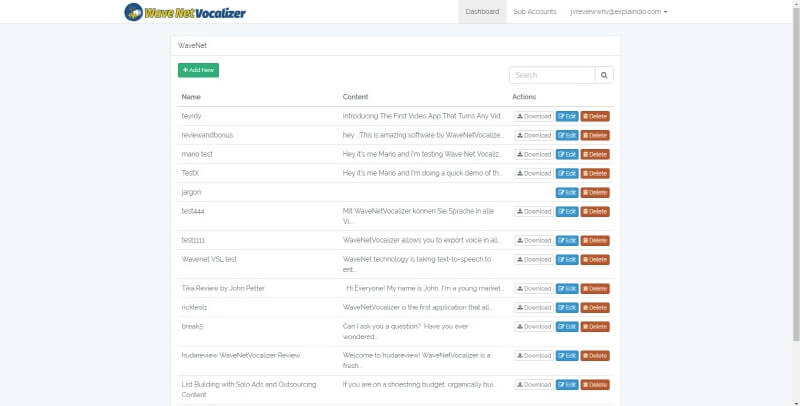Click the 'Name' column header

click(191, 97)
